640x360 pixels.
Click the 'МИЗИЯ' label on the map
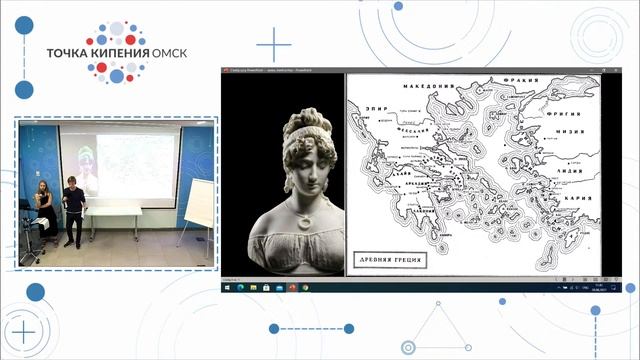[570, 132]
